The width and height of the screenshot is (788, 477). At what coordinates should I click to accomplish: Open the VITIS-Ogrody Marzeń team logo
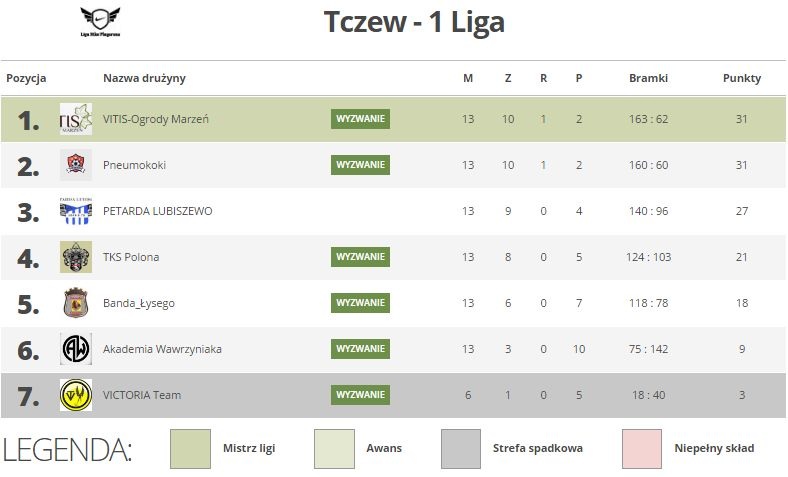tap(76, 119)
